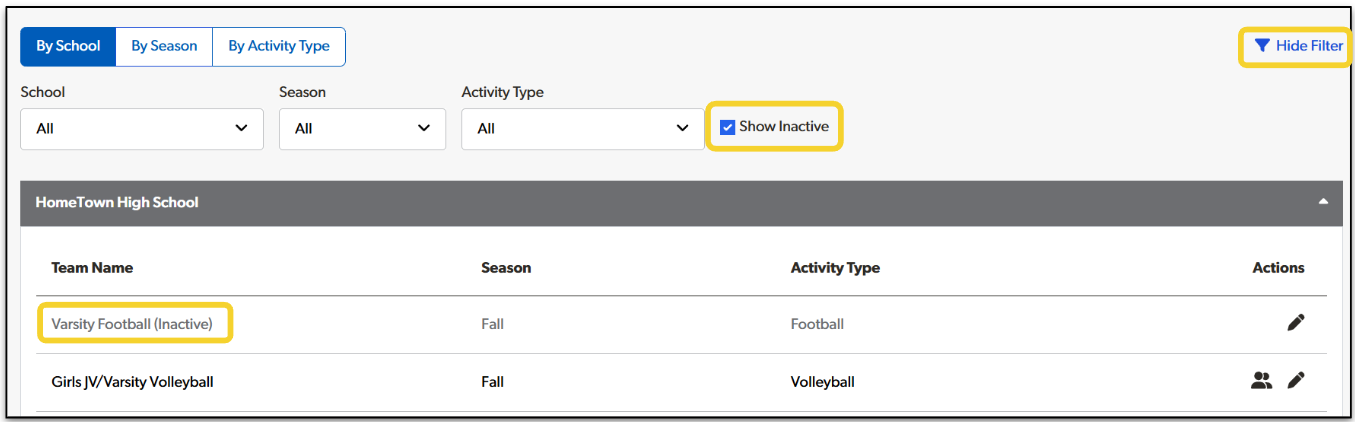Click the Hide Filter link
The width and height of the screenshot is (1355, 422).
tap(1309, 46)
